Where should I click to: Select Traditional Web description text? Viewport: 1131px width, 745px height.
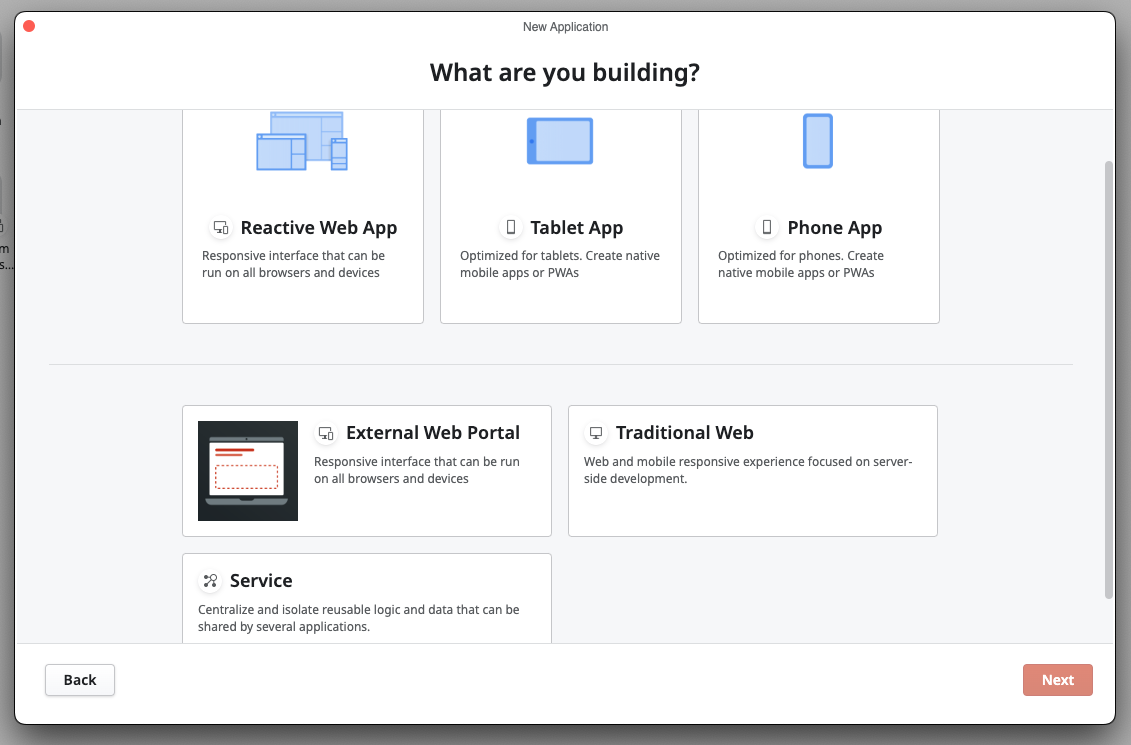coord(748,470)
